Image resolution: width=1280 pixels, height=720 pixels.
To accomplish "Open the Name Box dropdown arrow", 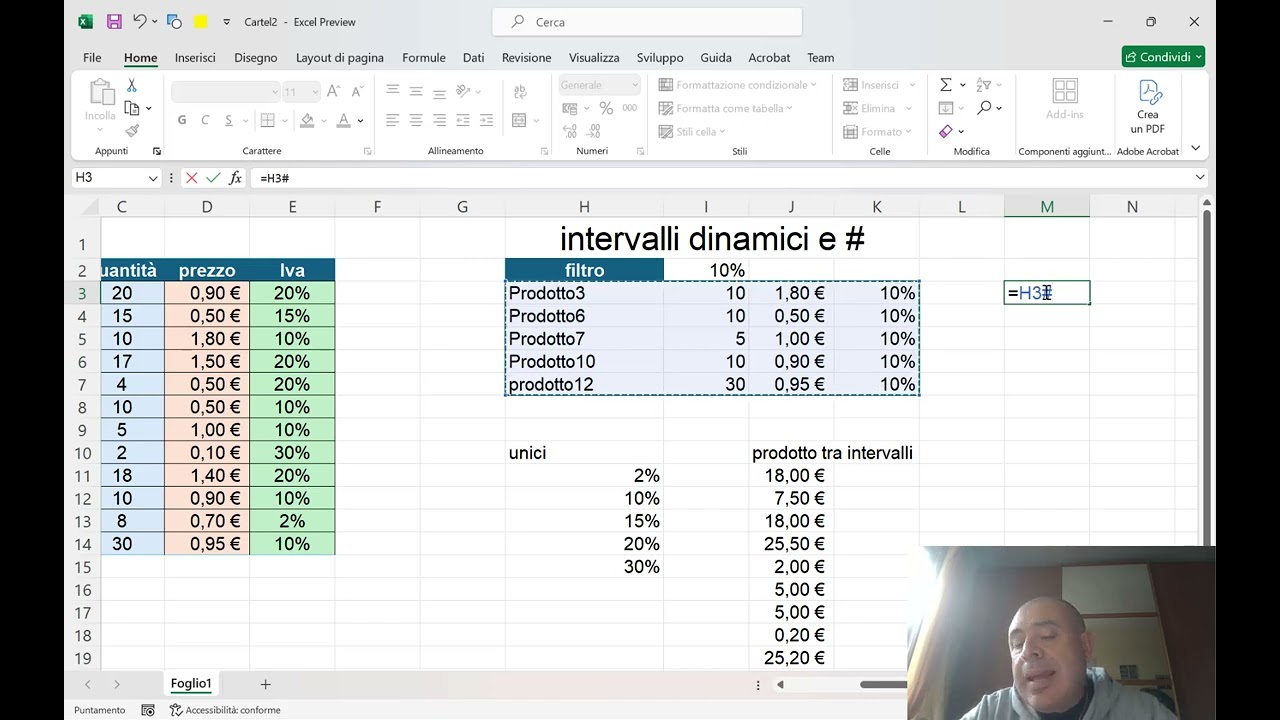I will (x=153, y=178).
